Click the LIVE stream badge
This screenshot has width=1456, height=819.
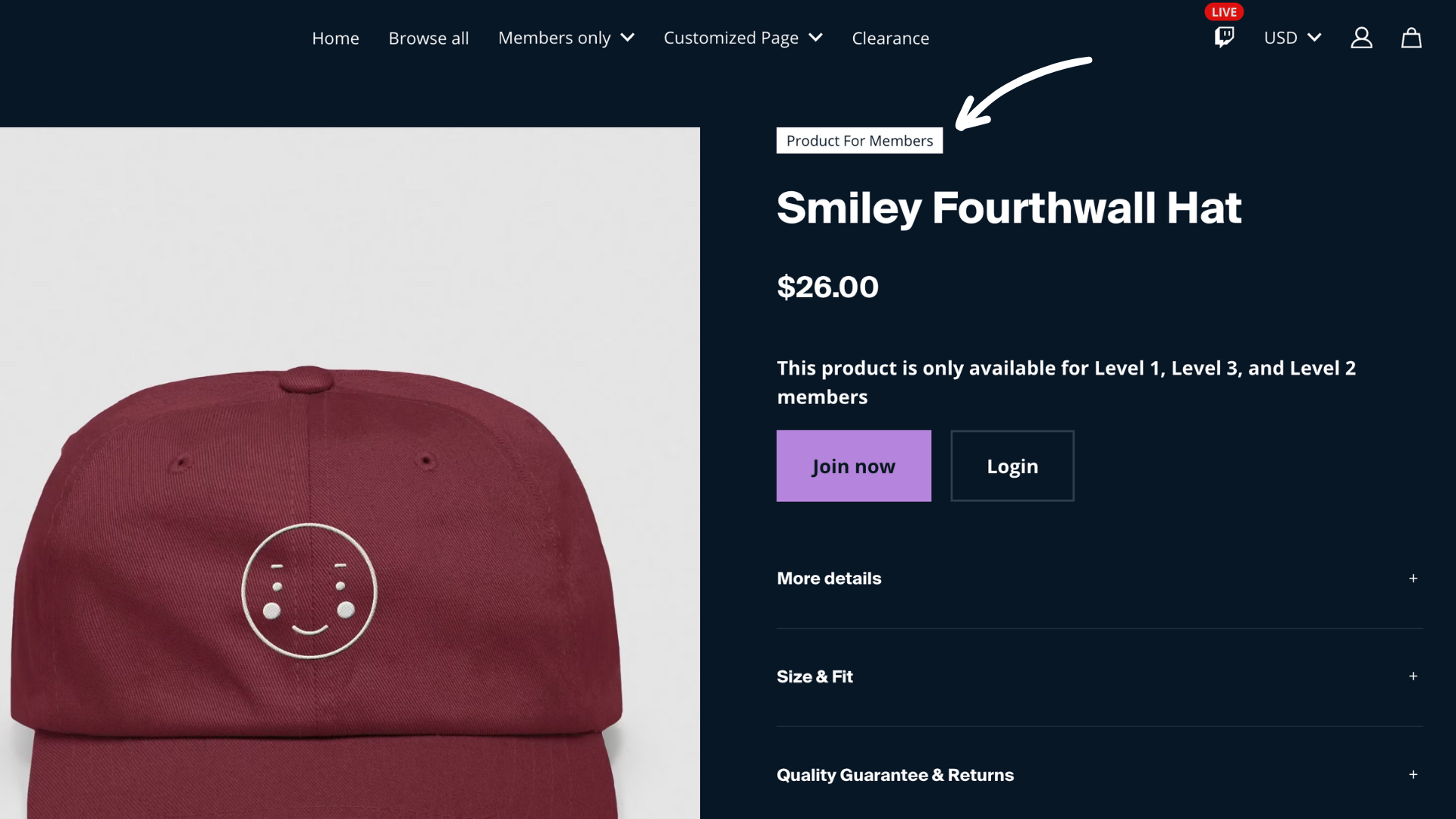click(x=1223, y=11)
